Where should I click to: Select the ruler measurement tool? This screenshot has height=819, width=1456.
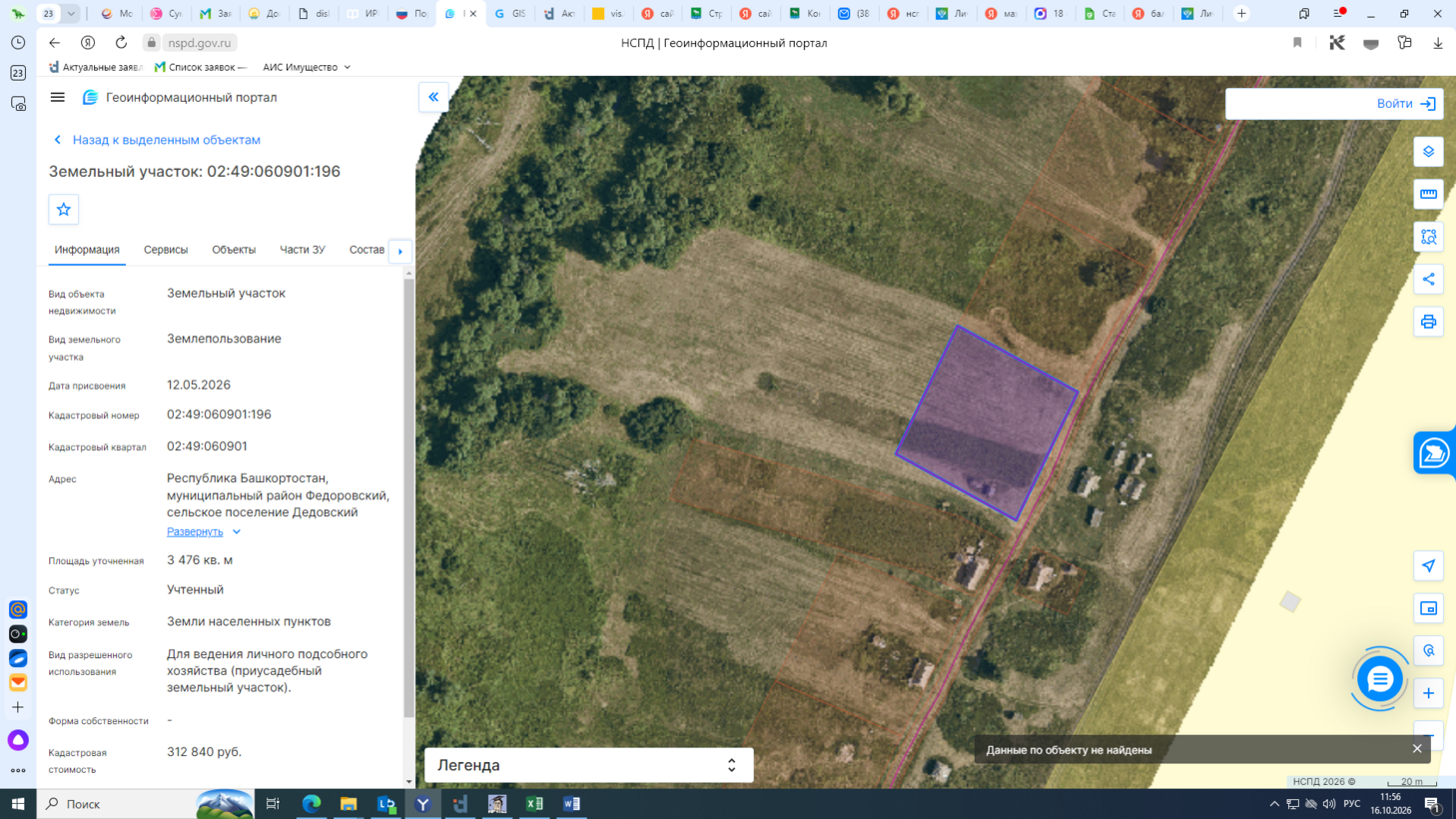point(1428,194)
